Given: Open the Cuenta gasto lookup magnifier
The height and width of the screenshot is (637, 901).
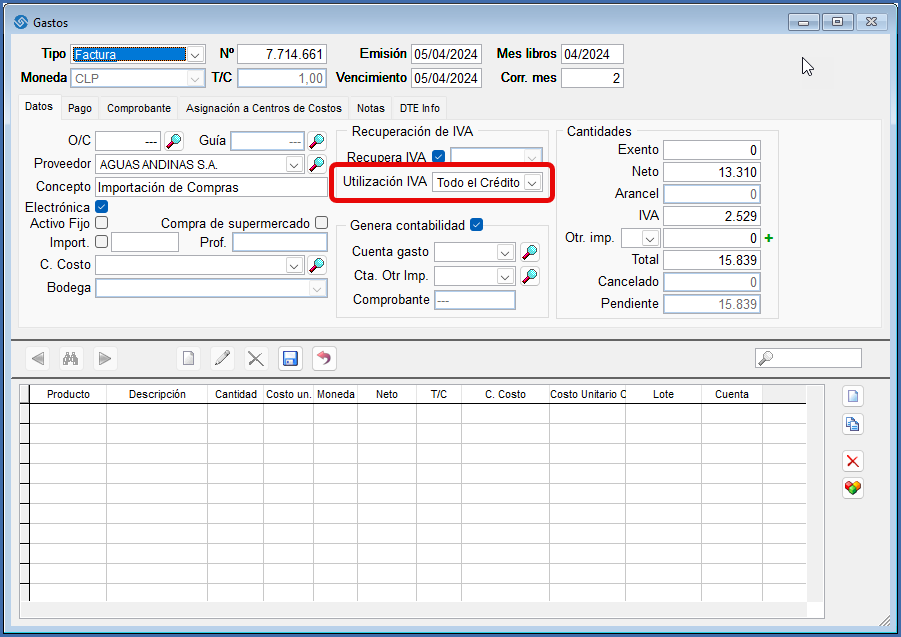Looking at the screenshot, I should click(529, 252).
